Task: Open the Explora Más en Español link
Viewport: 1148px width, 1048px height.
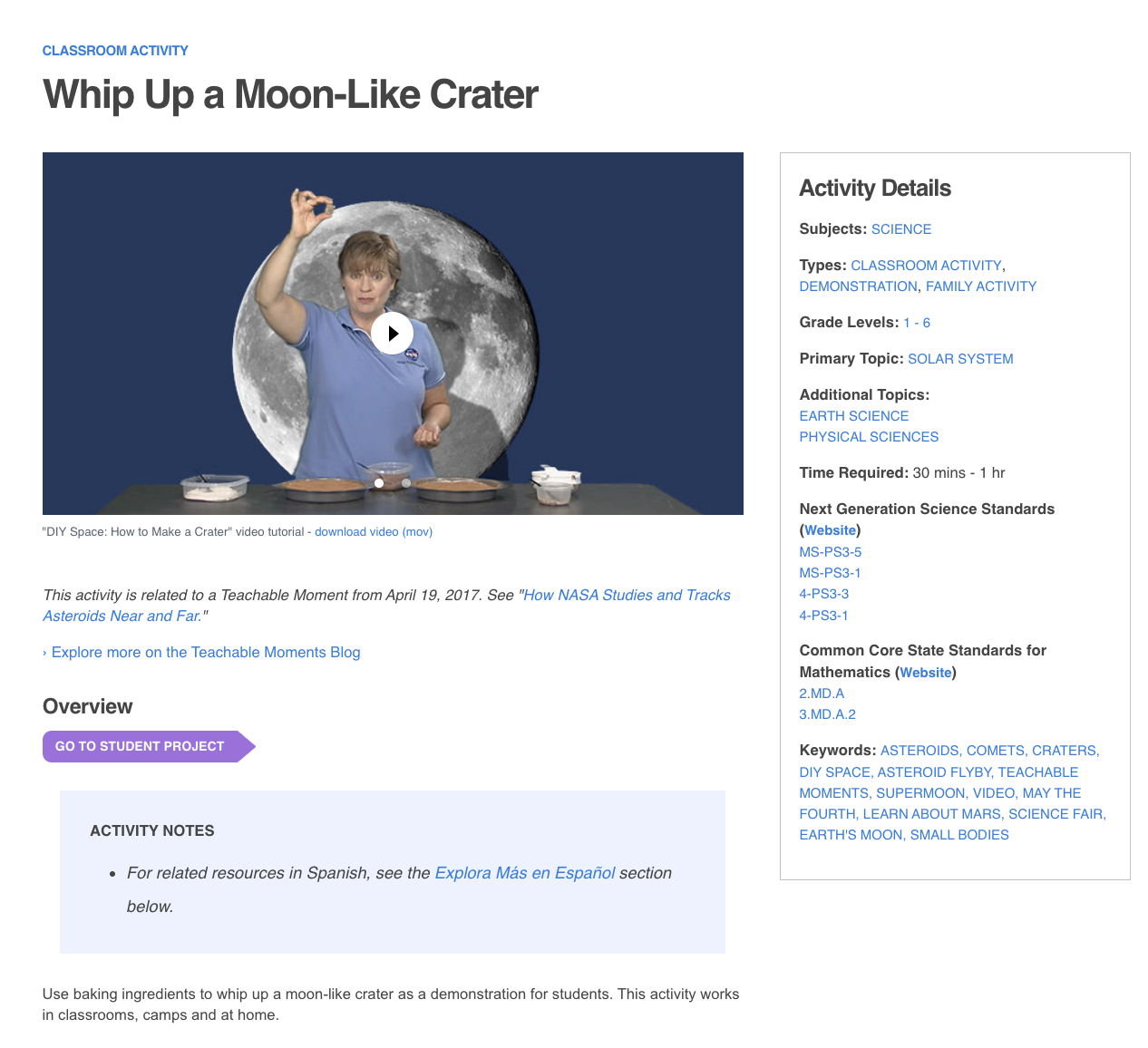Action: tap(524, 873)
